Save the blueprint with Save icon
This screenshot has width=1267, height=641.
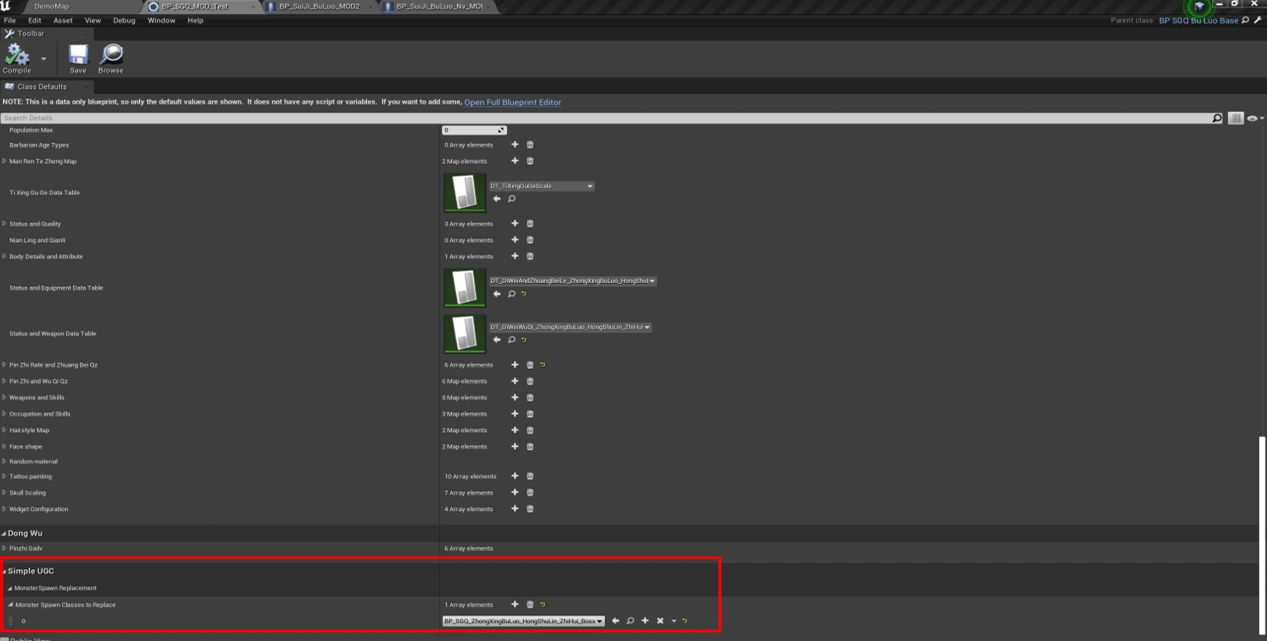(78, 56)
